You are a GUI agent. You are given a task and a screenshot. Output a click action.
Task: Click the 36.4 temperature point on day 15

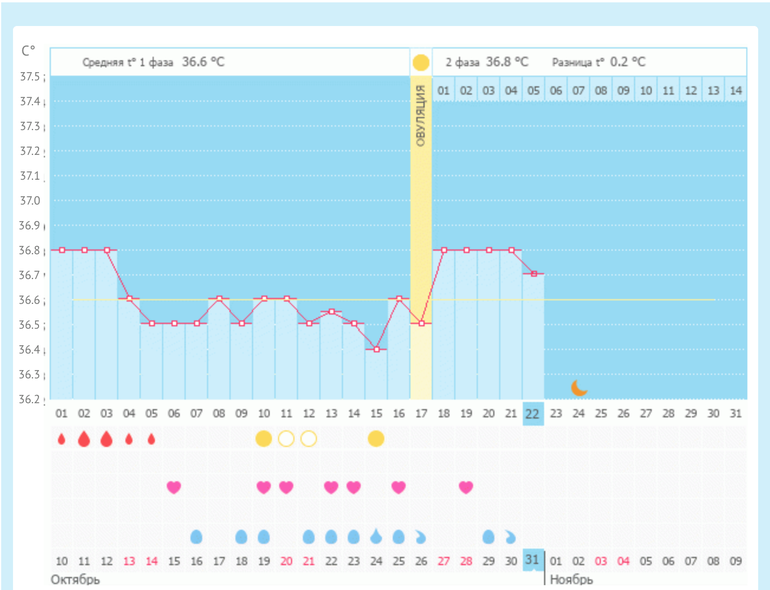coord(376,349)
